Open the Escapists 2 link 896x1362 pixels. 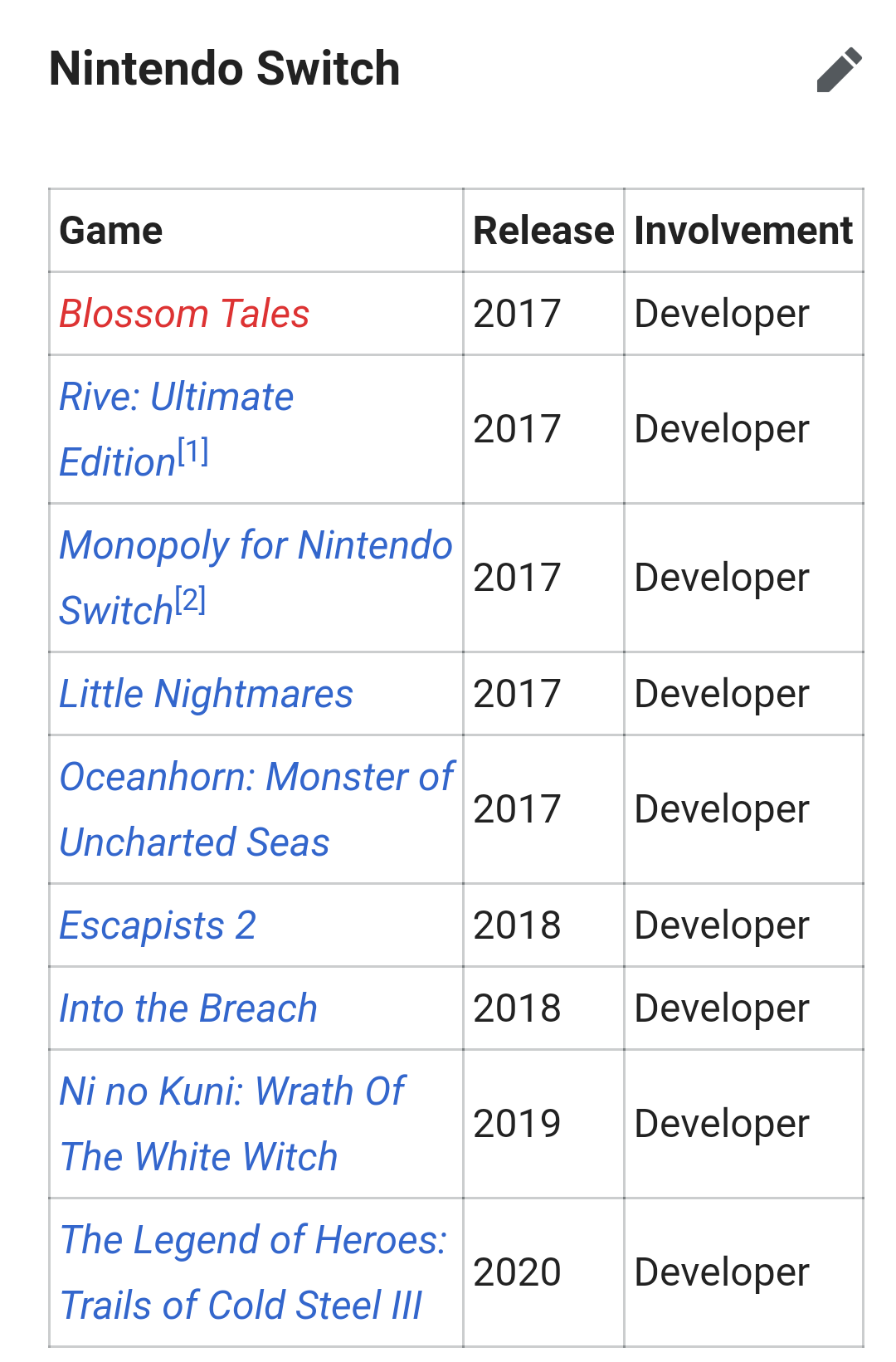coord(158,925)
